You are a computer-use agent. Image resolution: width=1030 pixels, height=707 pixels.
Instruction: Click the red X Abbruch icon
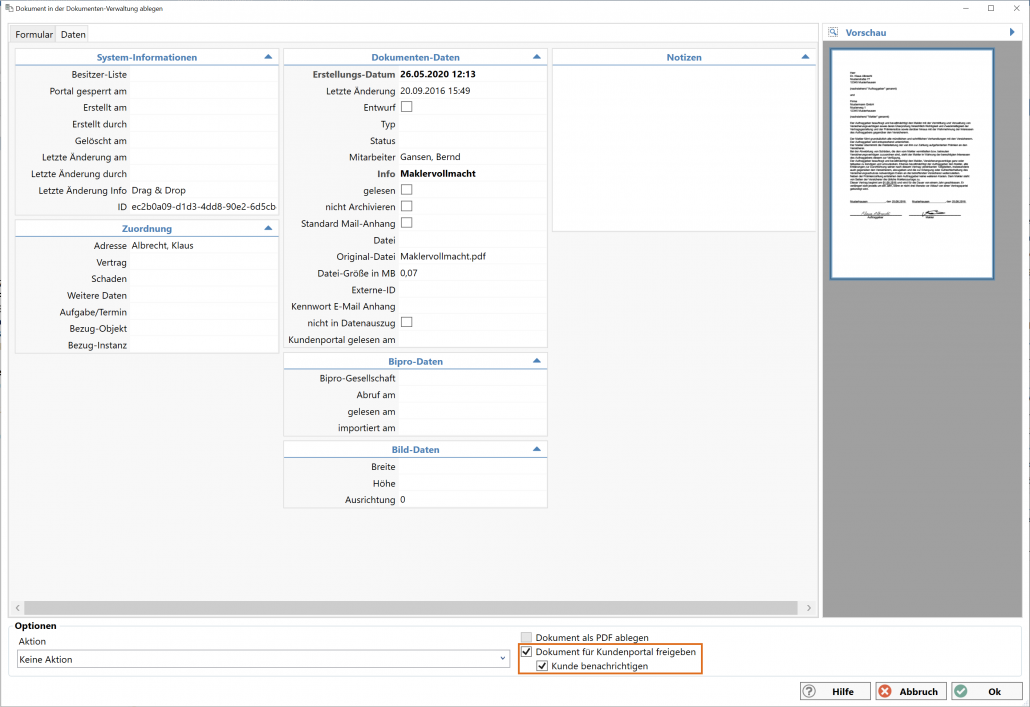pos(884,691)
